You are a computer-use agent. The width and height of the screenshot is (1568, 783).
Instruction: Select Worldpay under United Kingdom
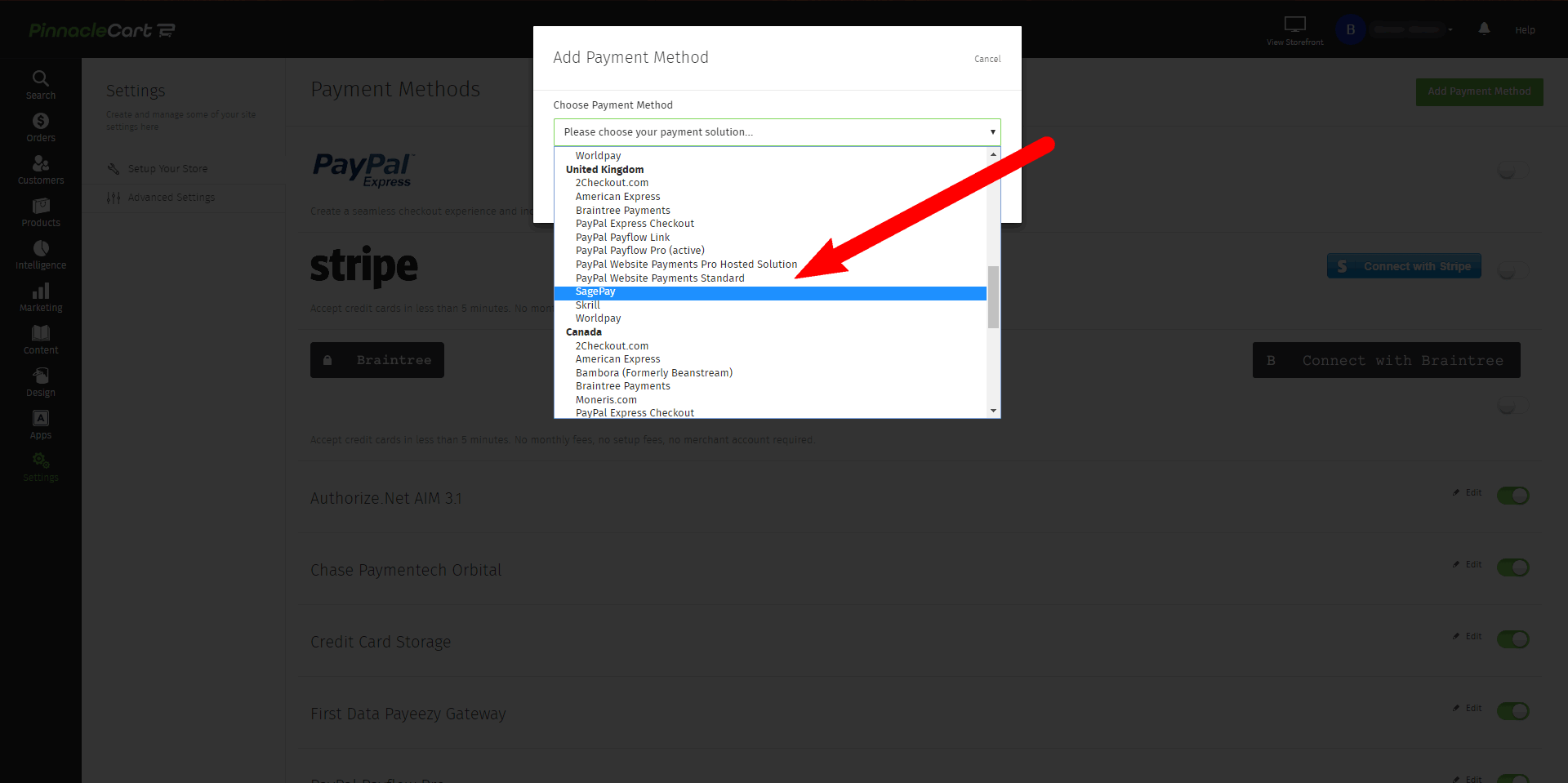(x=770, y=318)
